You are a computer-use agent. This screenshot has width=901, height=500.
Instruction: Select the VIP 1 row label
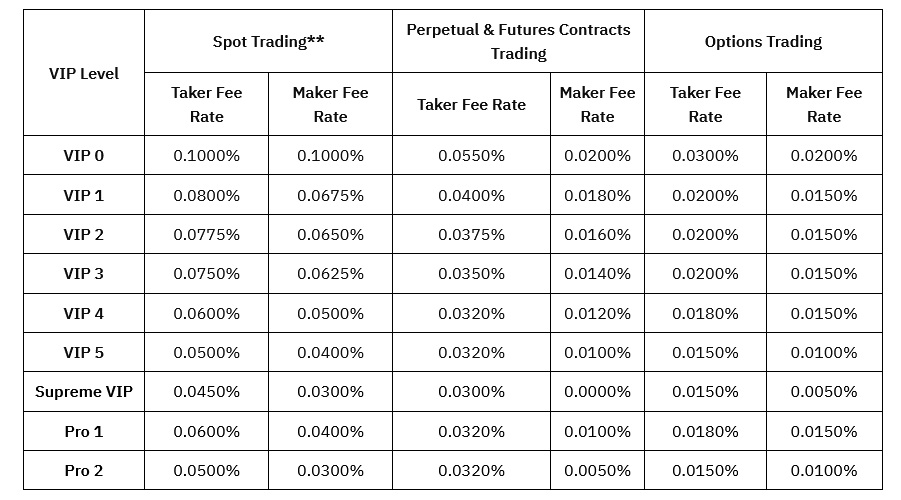pos(84,195)
